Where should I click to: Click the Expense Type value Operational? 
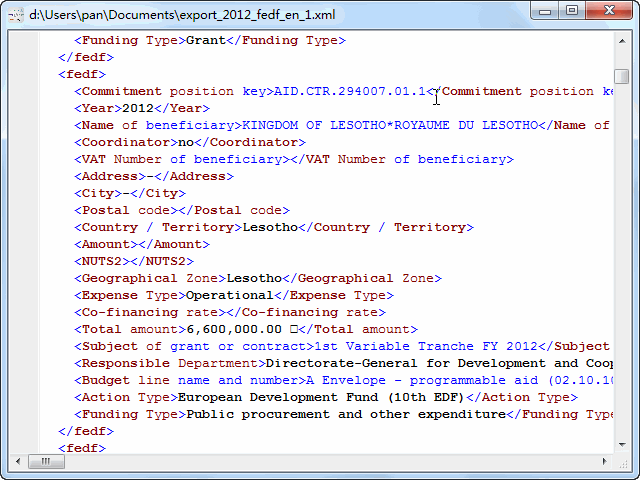[230, 295]
